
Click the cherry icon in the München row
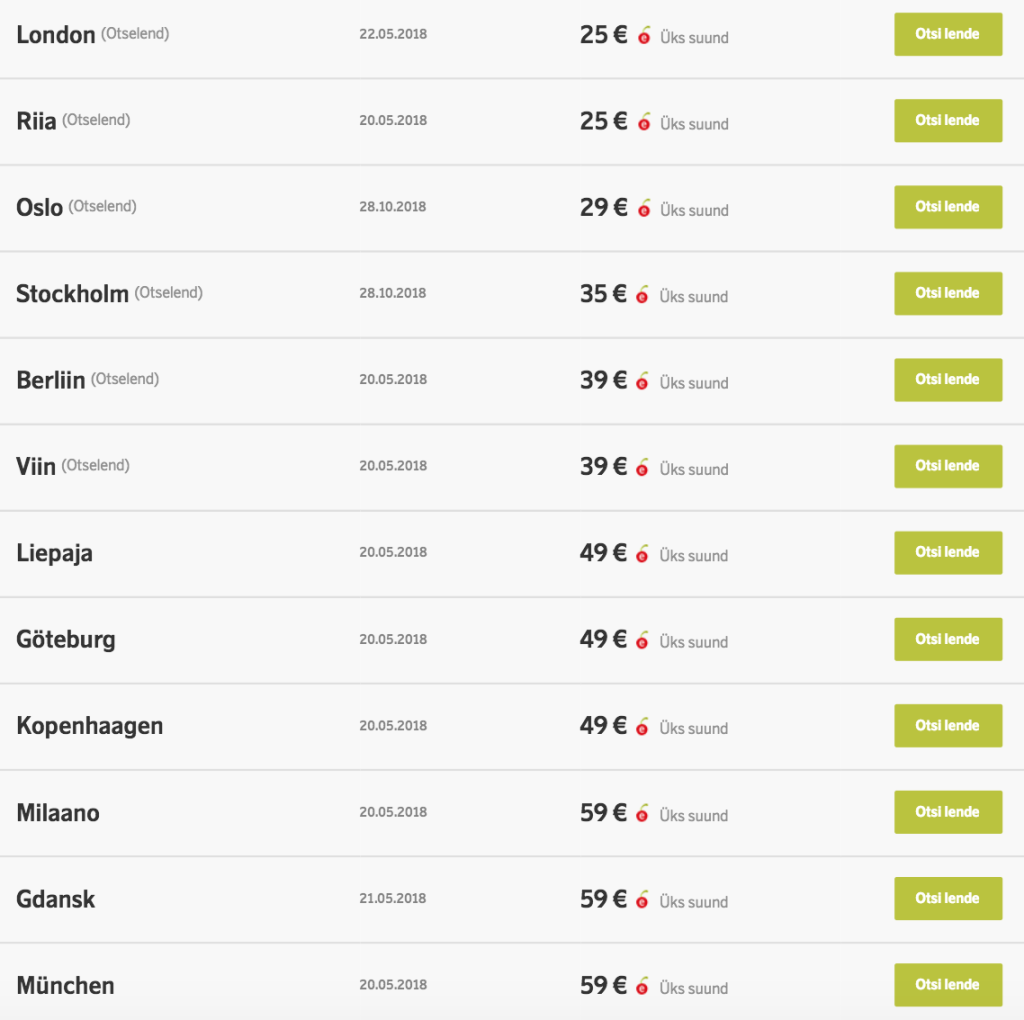pos(644,987)
